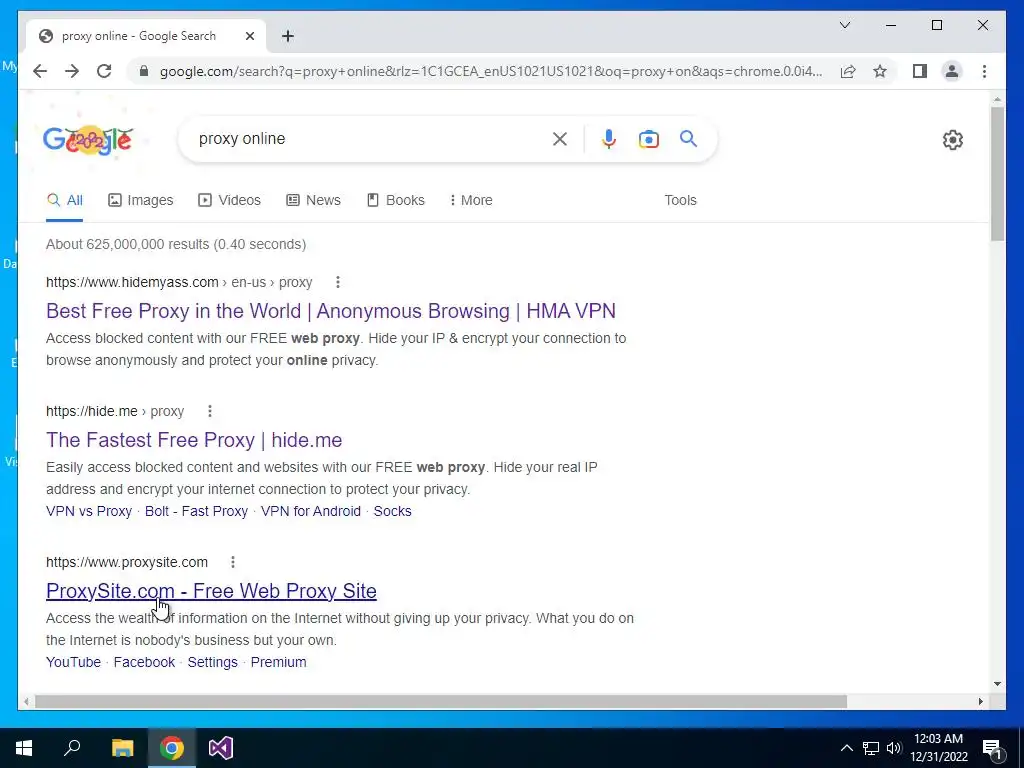Open Google quick settings gear
The image size is (1024, 768).
(953, 140)
